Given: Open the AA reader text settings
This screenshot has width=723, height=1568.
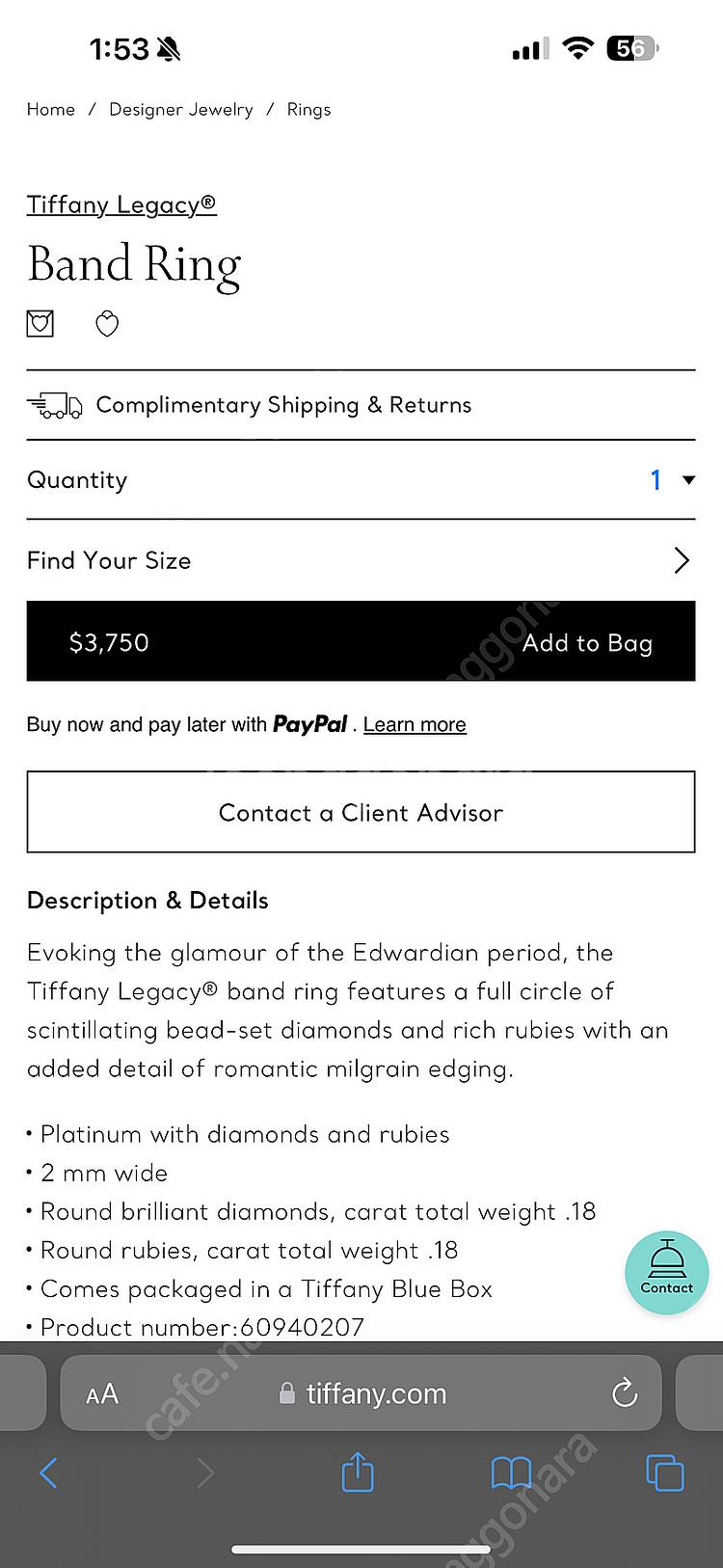Looking at the screenshot, I should [102, 1393].
